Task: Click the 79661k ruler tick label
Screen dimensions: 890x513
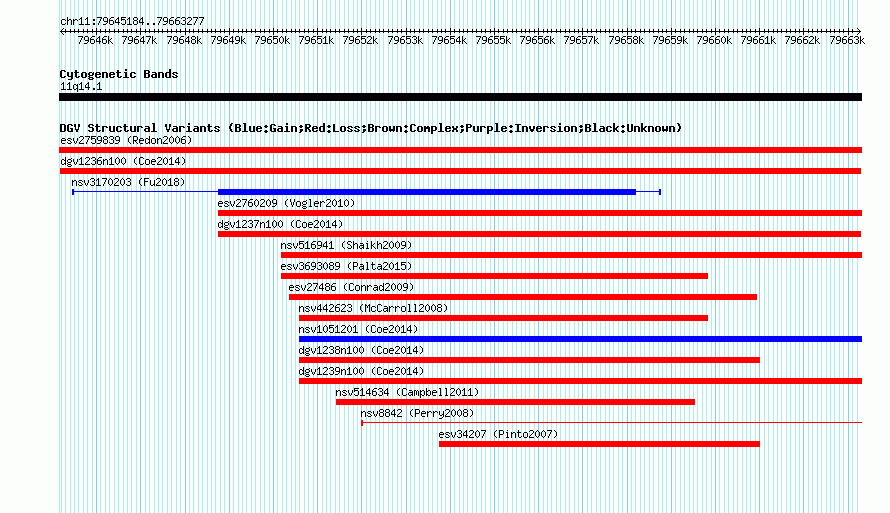Action: point(758,40)
